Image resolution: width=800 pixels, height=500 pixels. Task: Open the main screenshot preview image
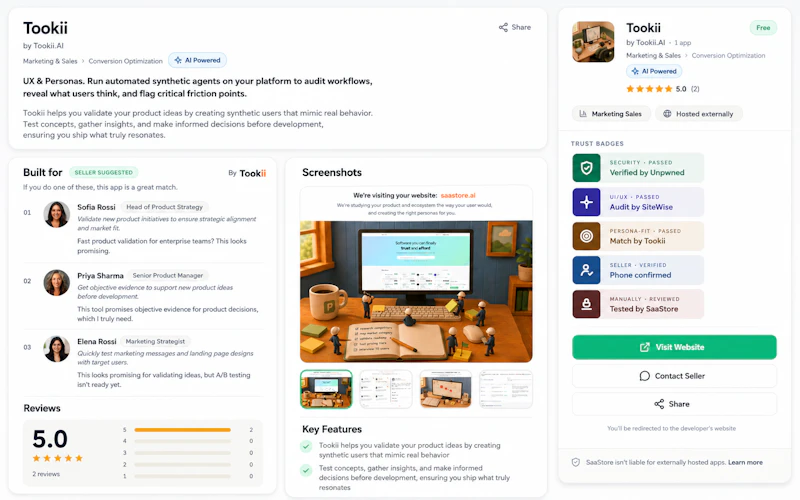tap(416, 291)
